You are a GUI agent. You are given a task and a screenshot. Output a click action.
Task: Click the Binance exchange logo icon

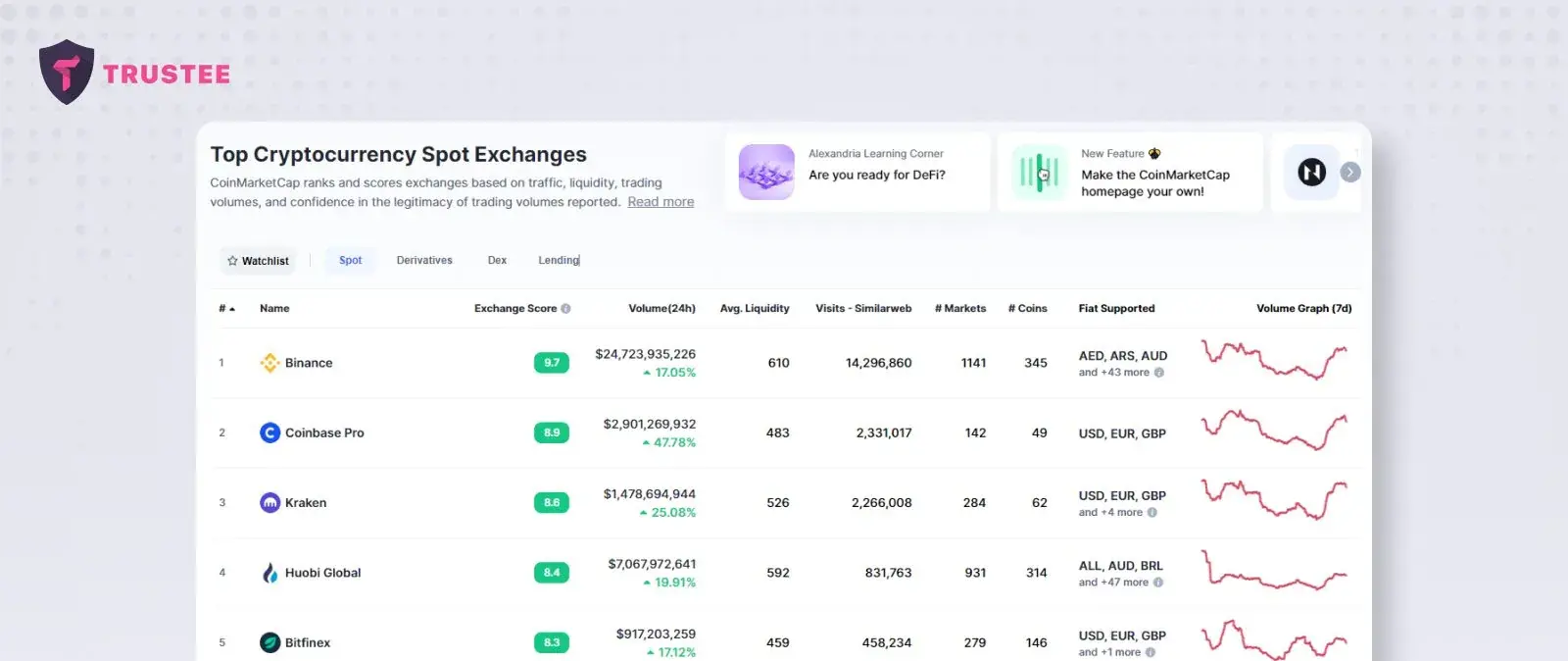tap(269, 363)
